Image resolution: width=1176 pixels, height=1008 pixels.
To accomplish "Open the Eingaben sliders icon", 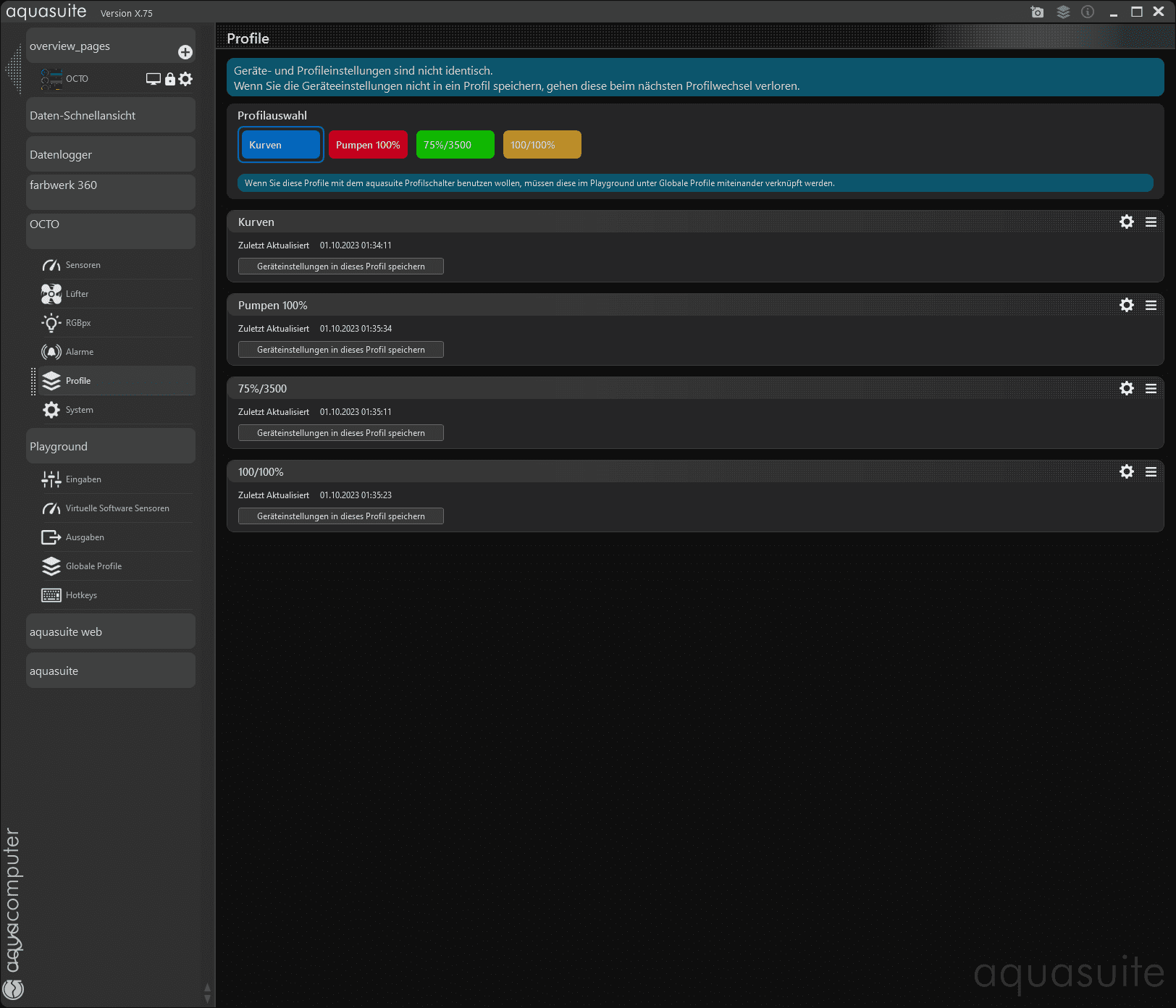I will click(x=51, y=479).
